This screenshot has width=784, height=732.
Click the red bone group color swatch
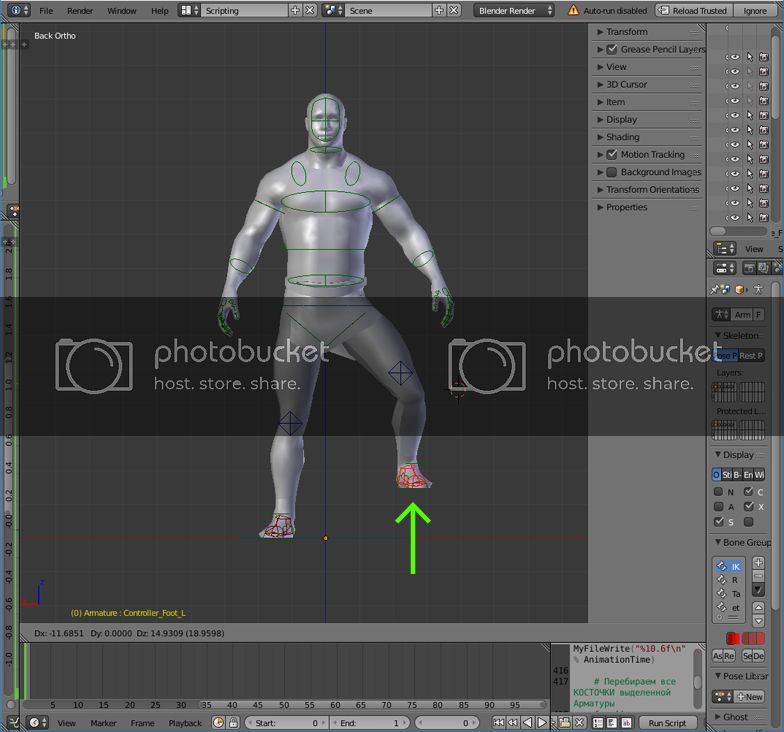click(x=734, y=638)
